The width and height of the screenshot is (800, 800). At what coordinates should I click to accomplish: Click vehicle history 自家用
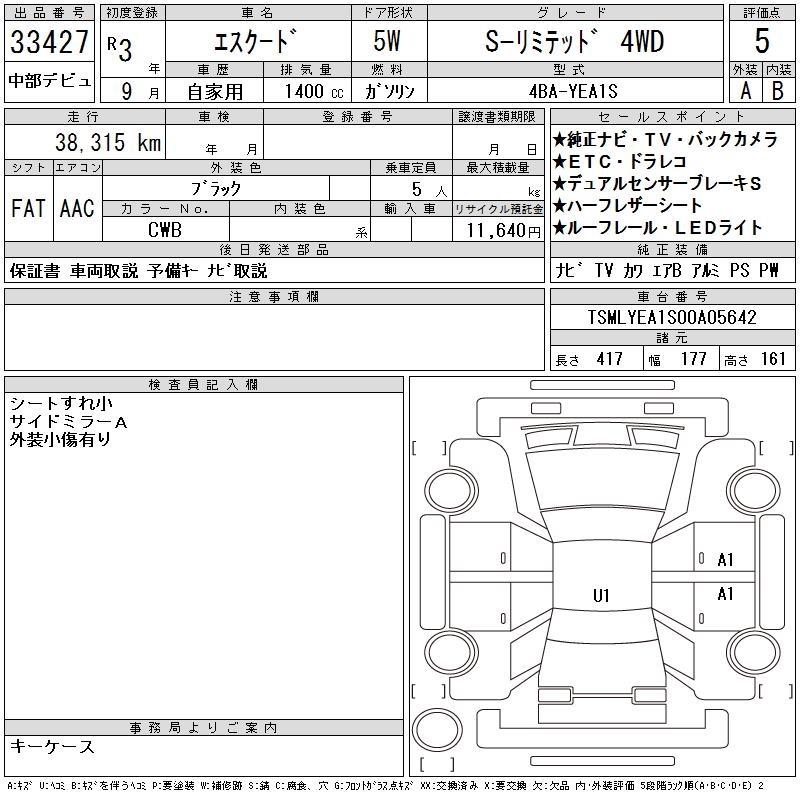pyautogui.click(x=215, y=91)
